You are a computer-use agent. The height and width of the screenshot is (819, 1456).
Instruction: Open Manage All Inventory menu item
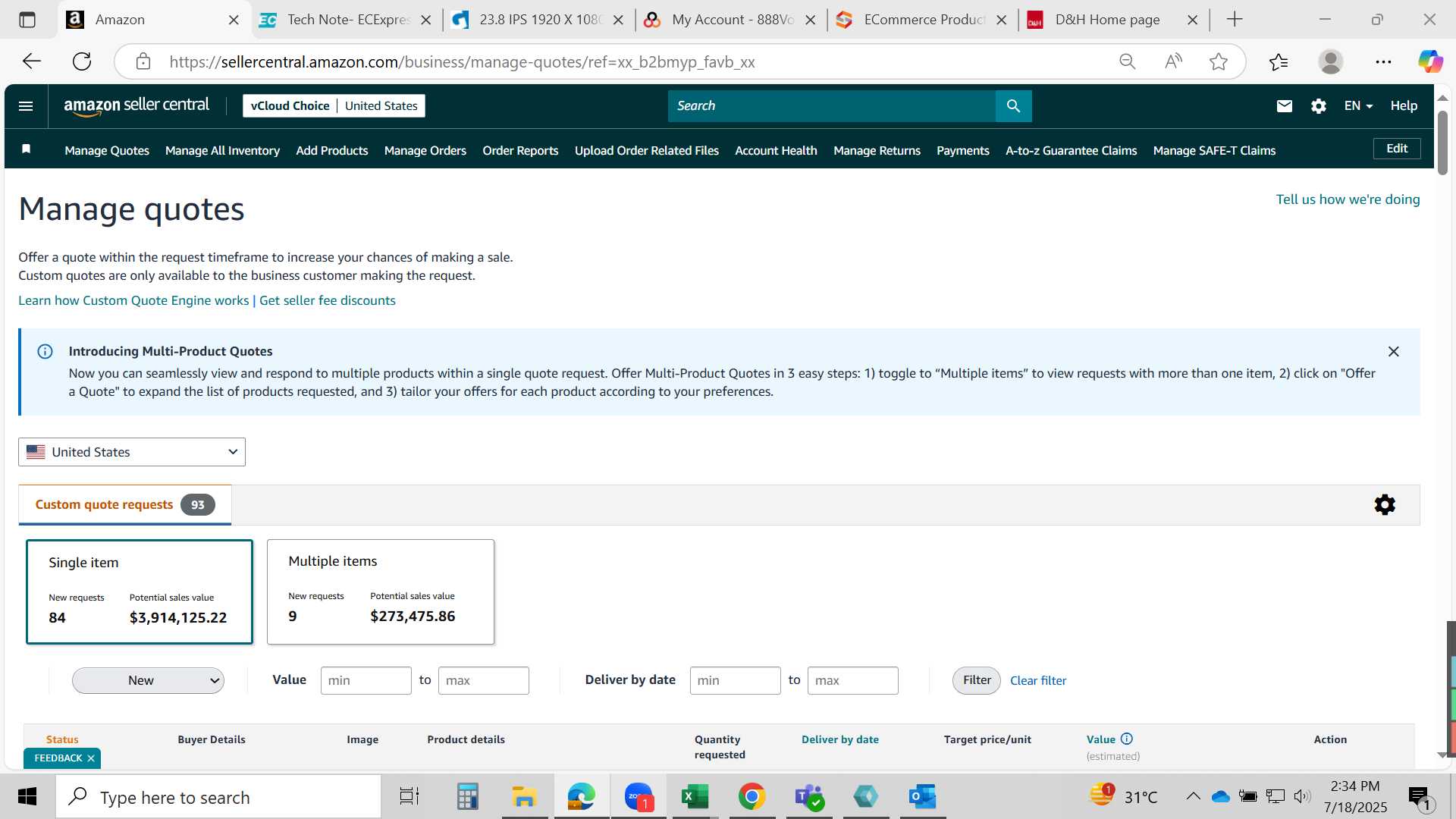[x=222, y=151]
